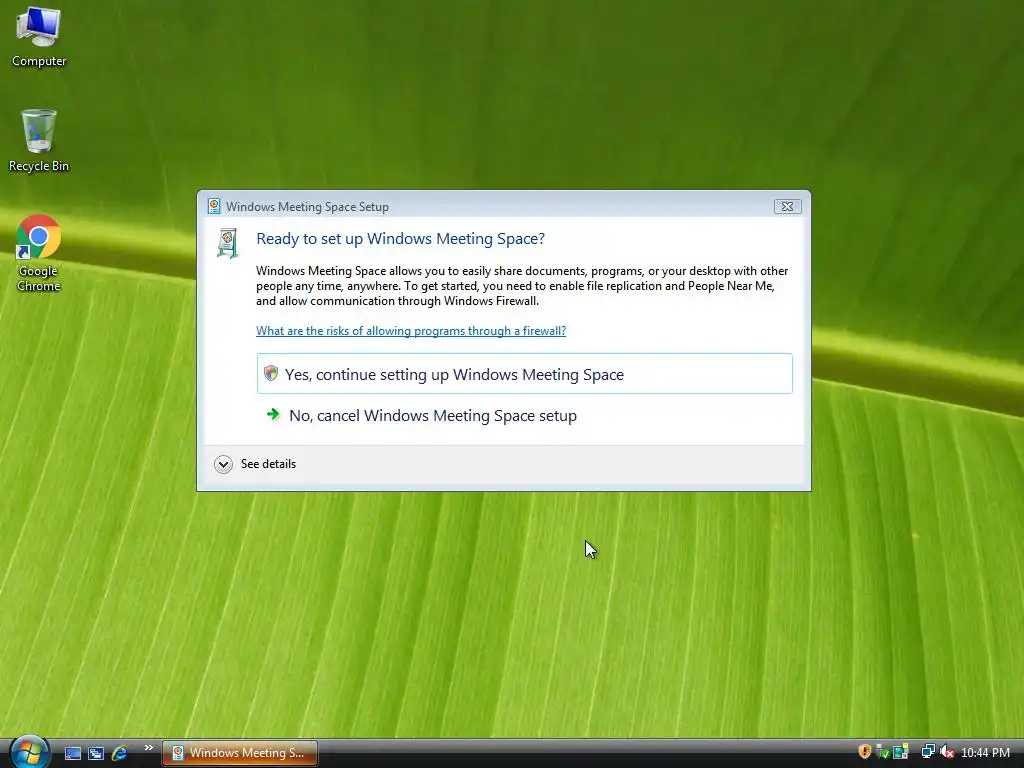Screen dimensions: 1024x768
Task: Click the UAC shield beside Yes, continue
Action: (x=271, y=373)
